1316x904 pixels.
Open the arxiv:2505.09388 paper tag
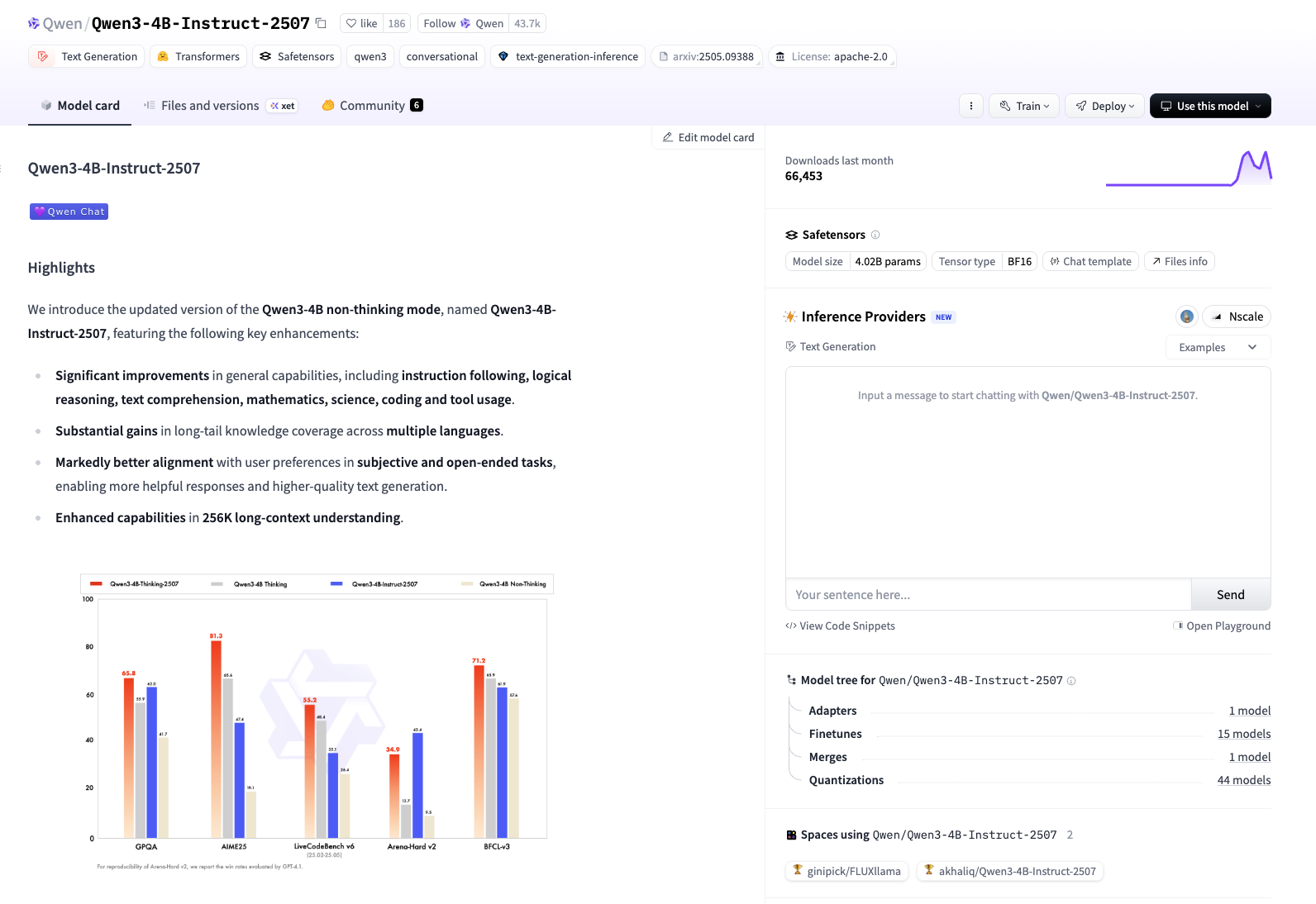tap(706, 56)
